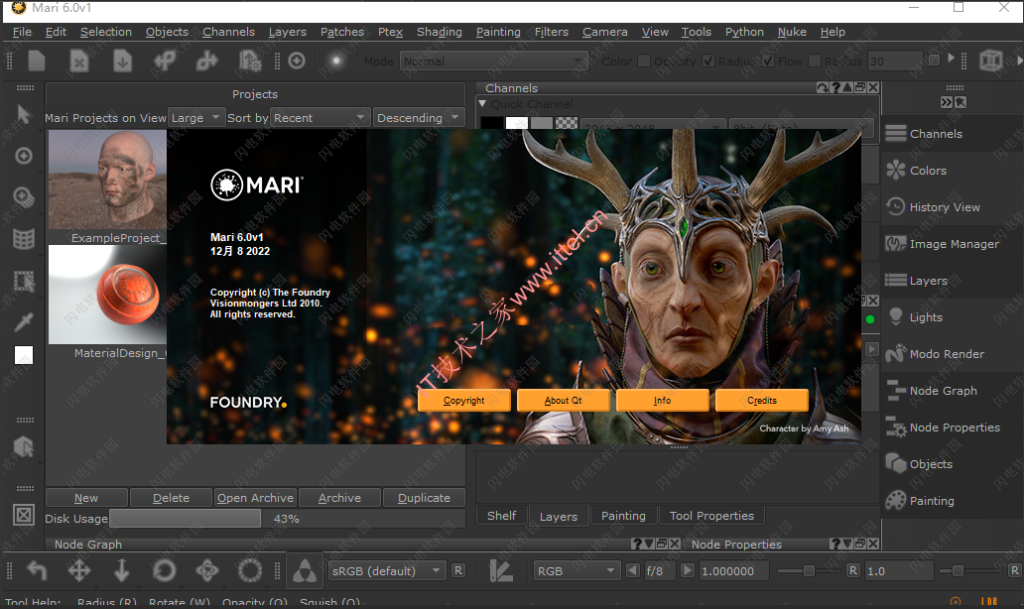1024x609 pixels.
Task: Open the Node Graph panel
Action: (x=945, y=390)
